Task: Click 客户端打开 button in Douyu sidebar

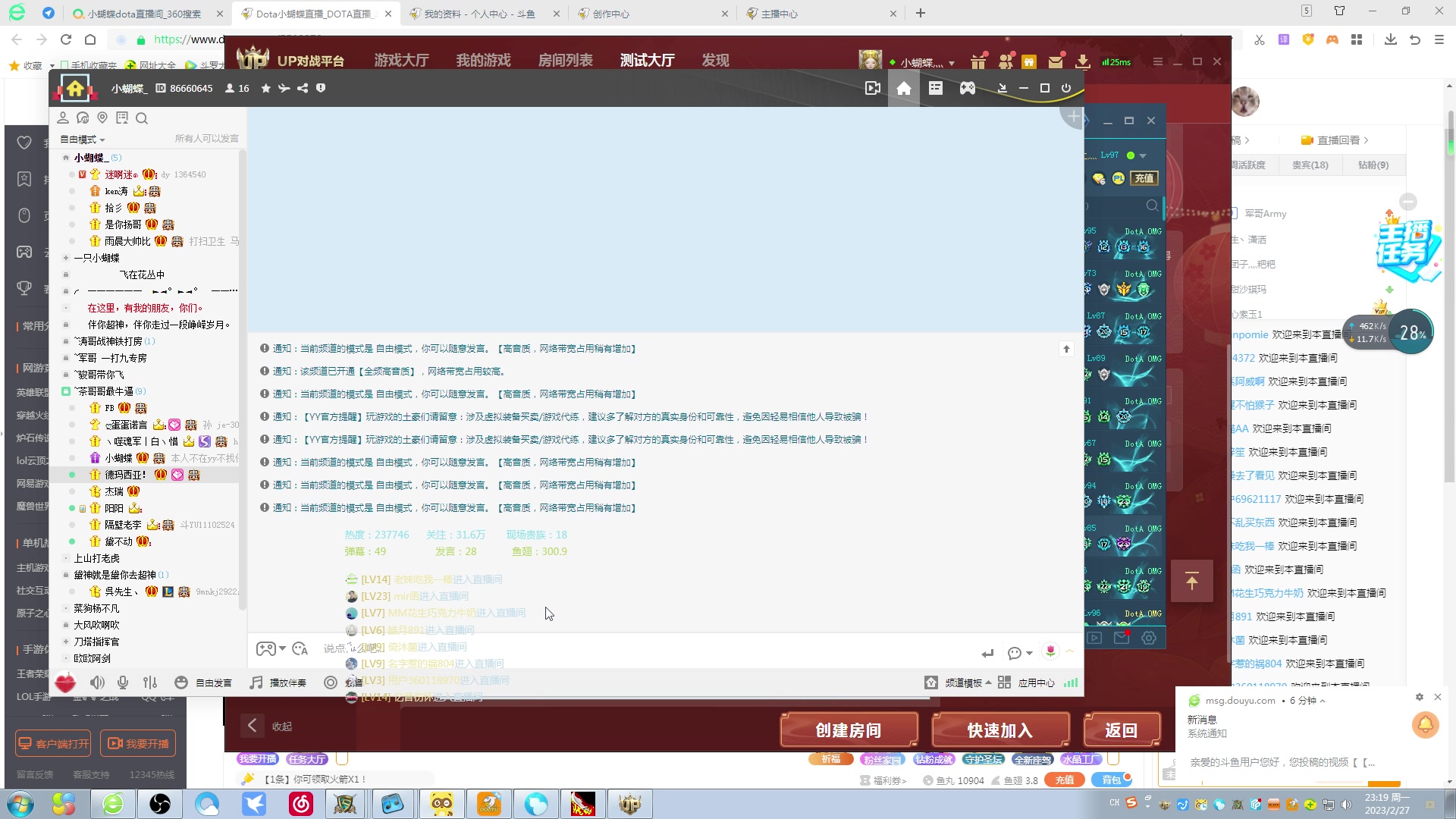Action: coord(53,744)
